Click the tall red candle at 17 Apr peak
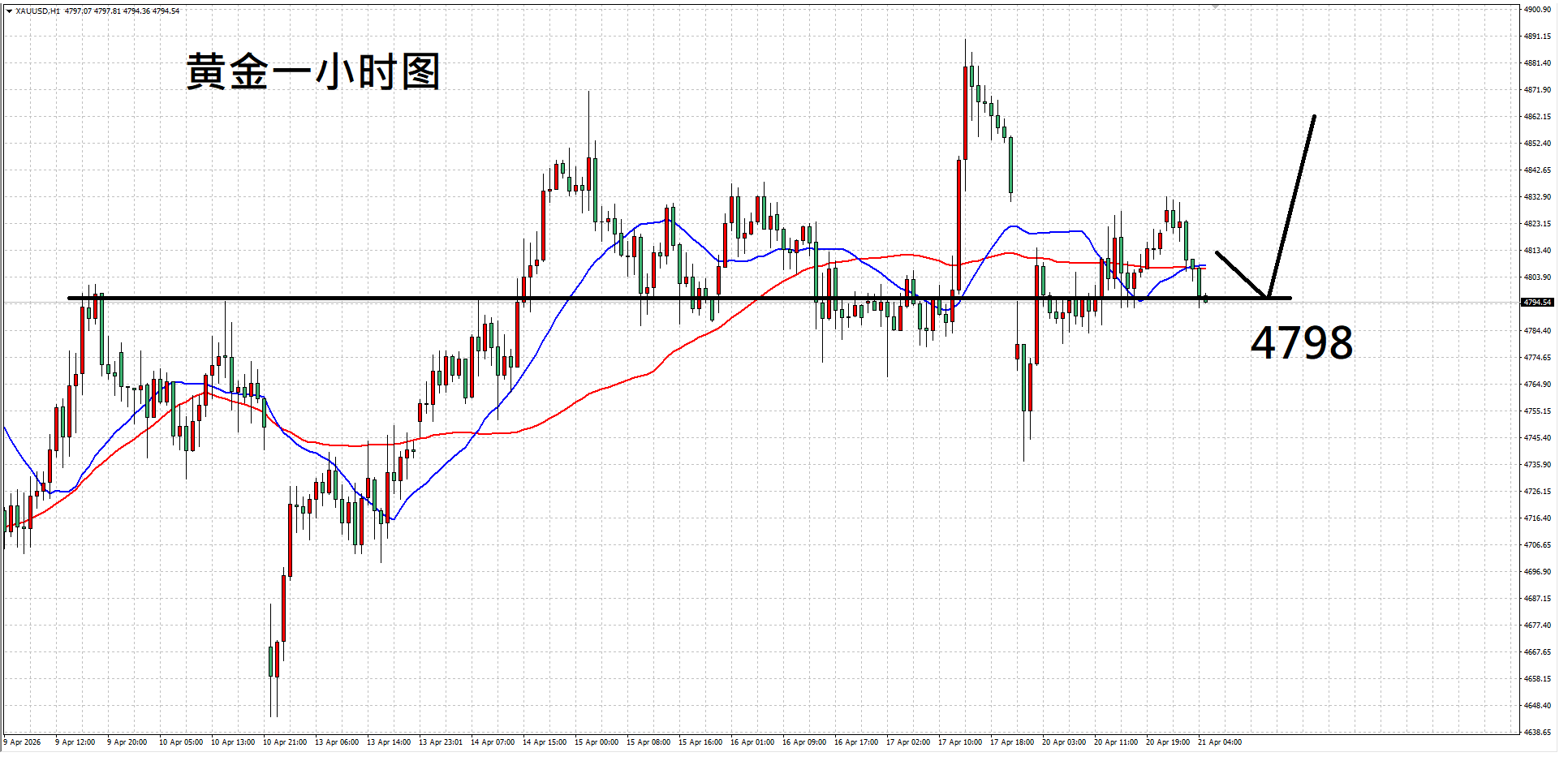 (965, 114)
